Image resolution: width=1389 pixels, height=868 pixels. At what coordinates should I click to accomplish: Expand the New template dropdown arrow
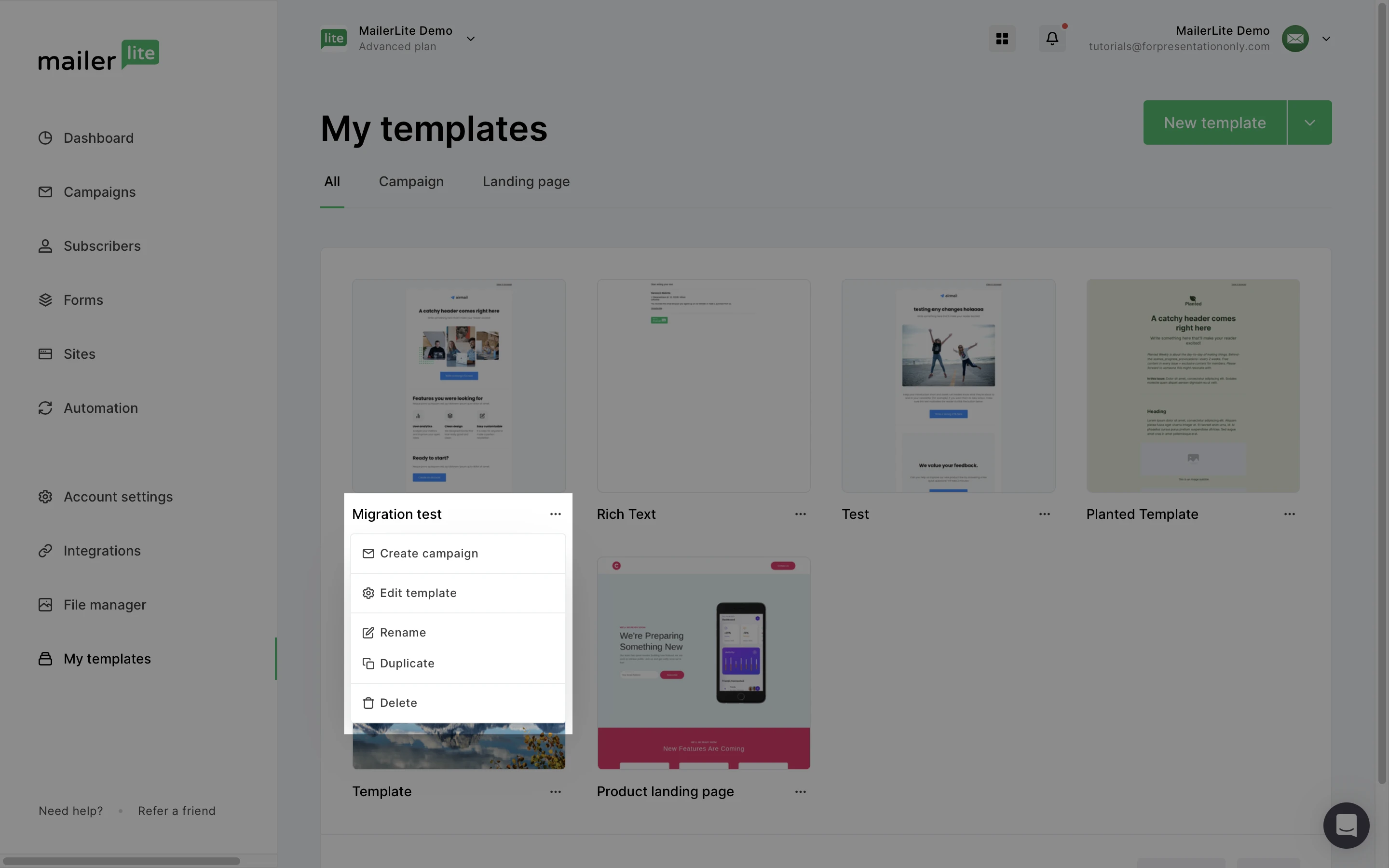(1309, 123)
